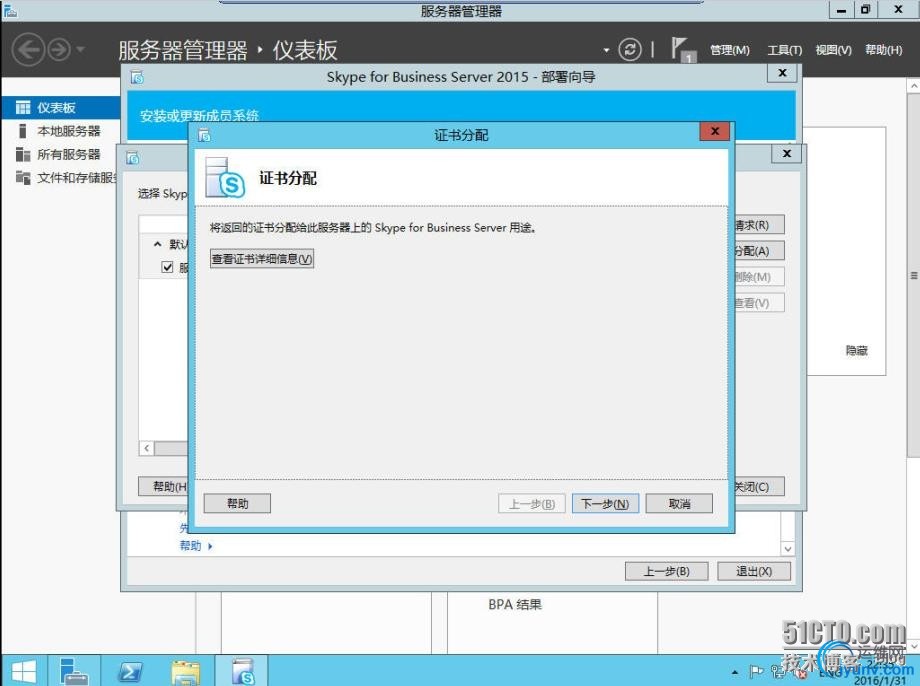Expand dropdown arrow beside refresh icon

tap(606, 50)
